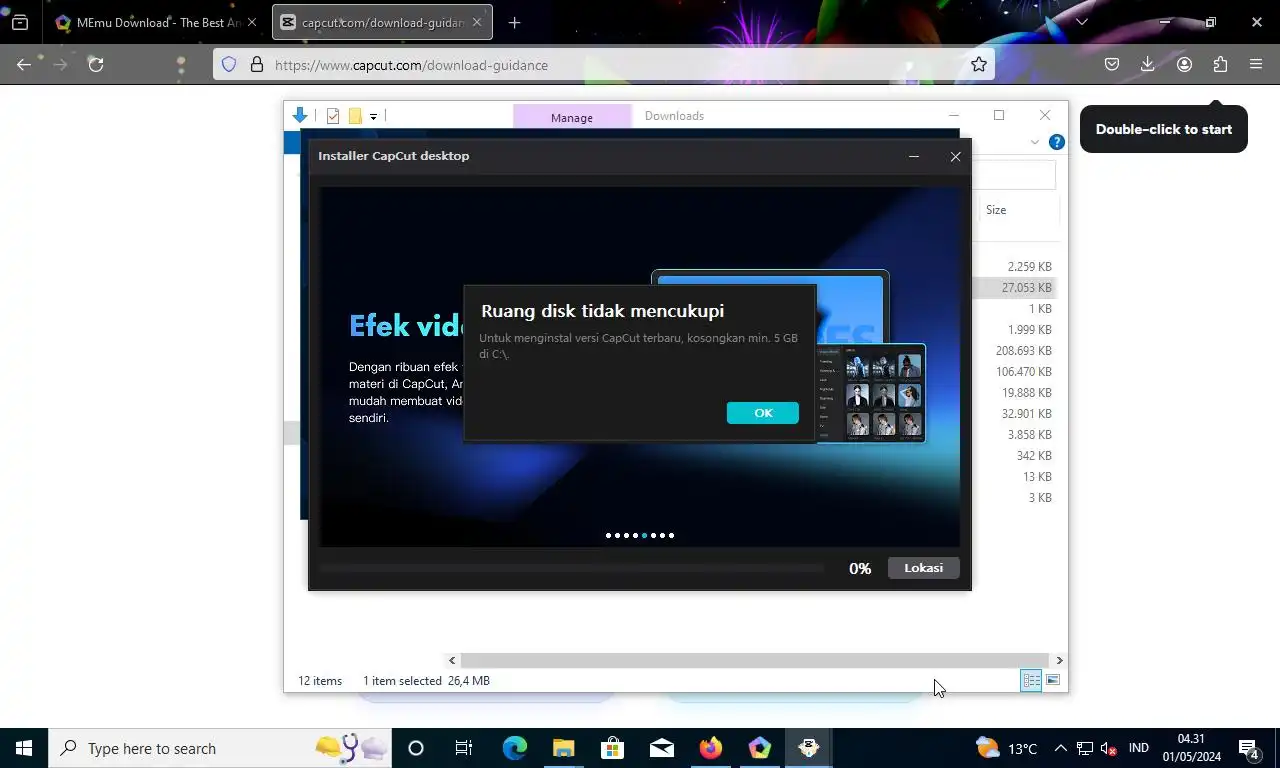Screen dimensions: 1280x768
Task: Switch to Firefox on taskbar
Action: click(x=711, y=748)
